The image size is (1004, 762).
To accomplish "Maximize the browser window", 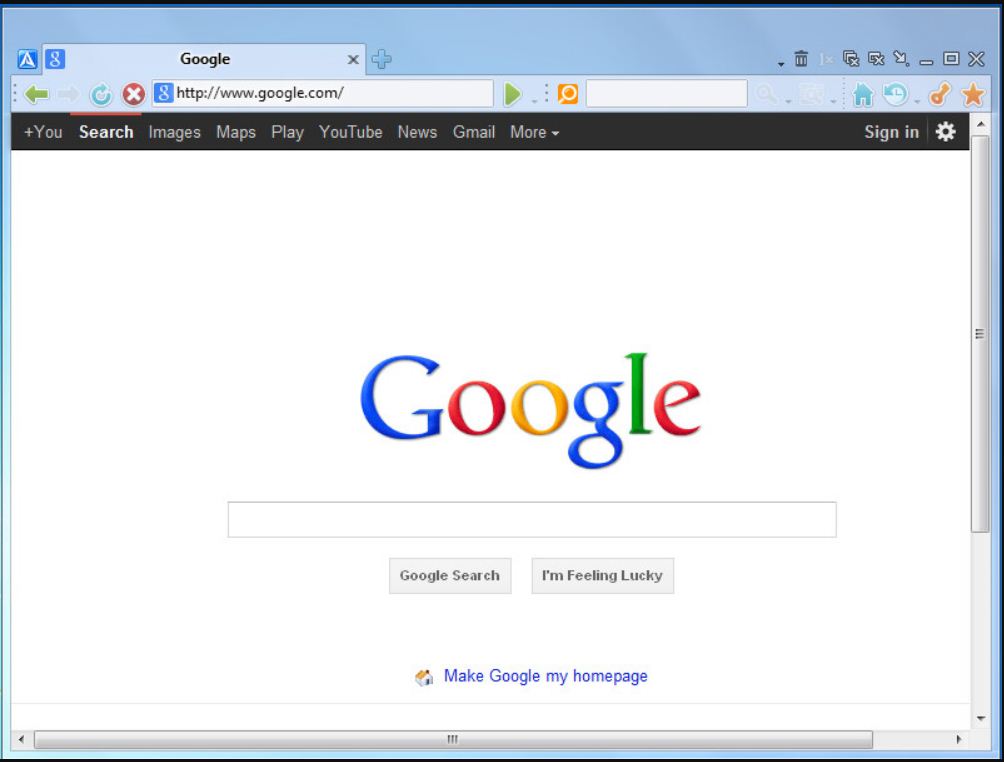I will 951,59.
